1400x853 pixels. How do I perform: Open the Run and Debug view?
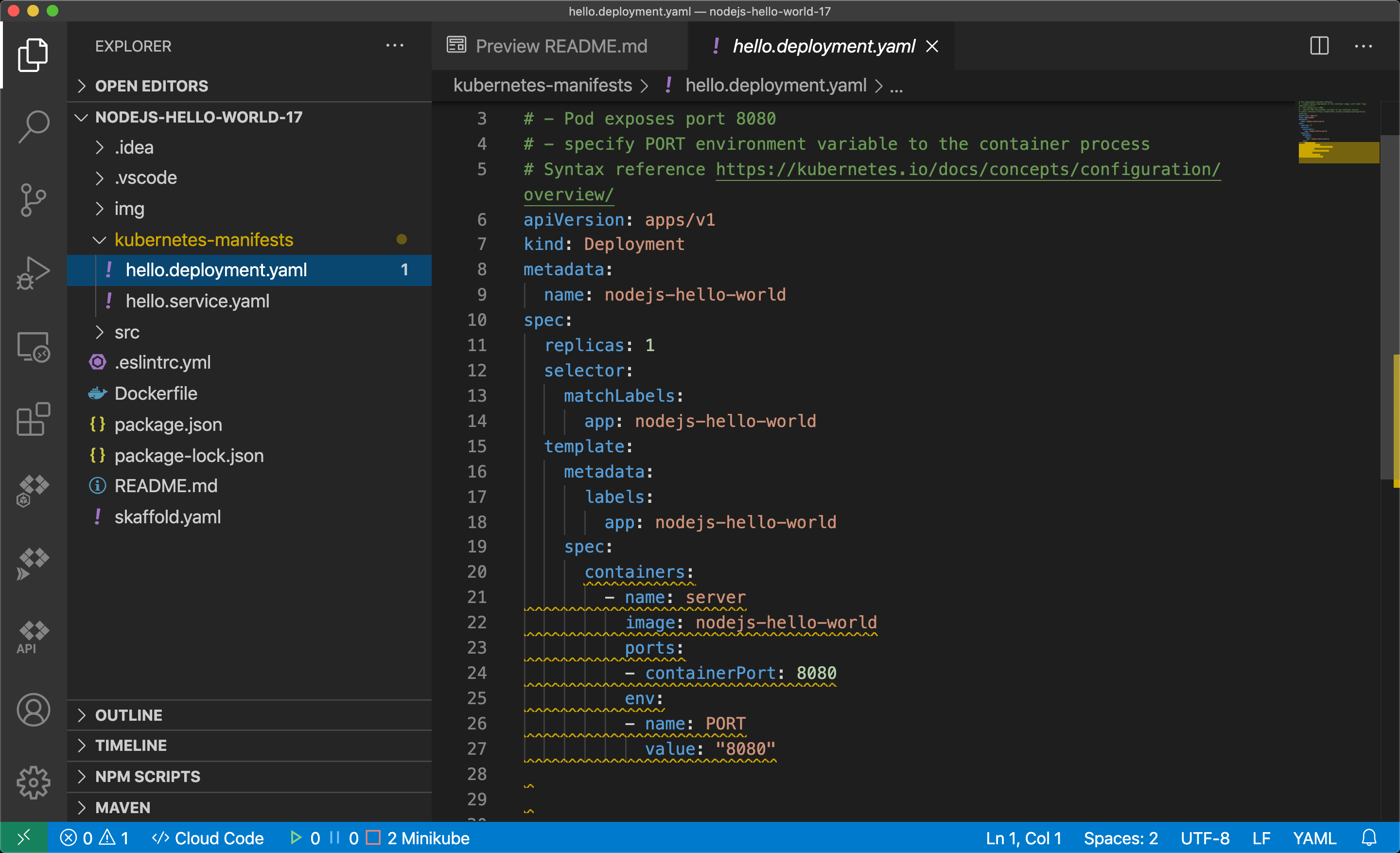(33, 273)
